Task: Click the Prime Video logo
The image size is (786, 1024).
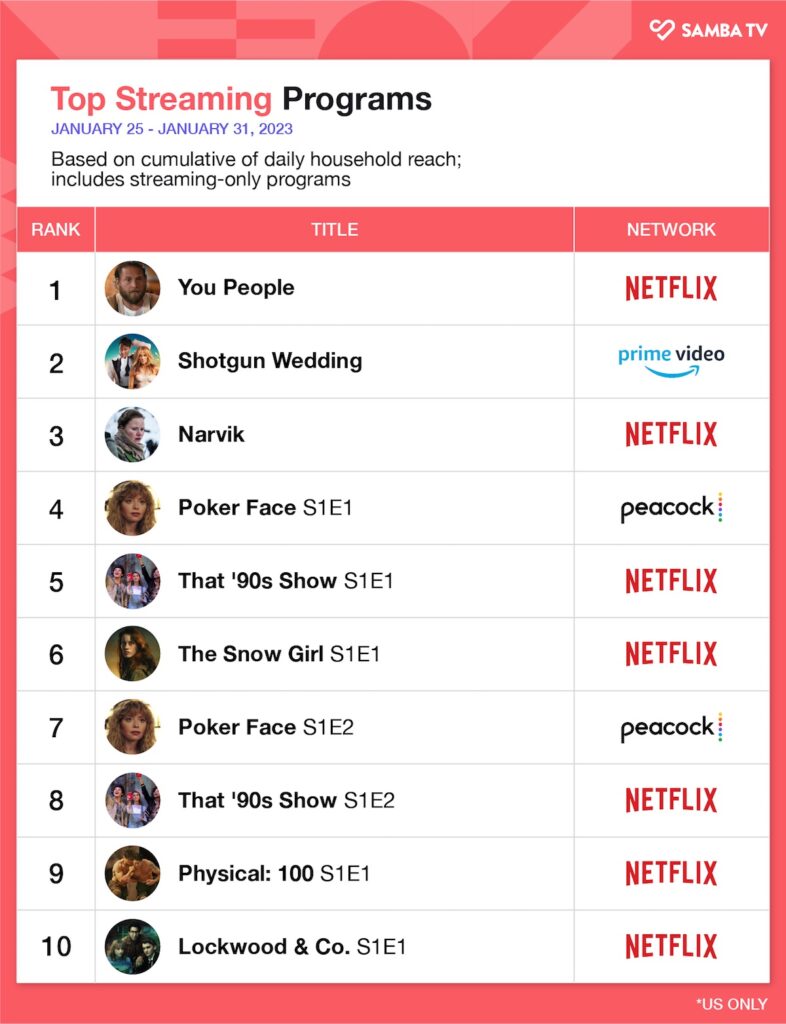Action: coord(671,361)
